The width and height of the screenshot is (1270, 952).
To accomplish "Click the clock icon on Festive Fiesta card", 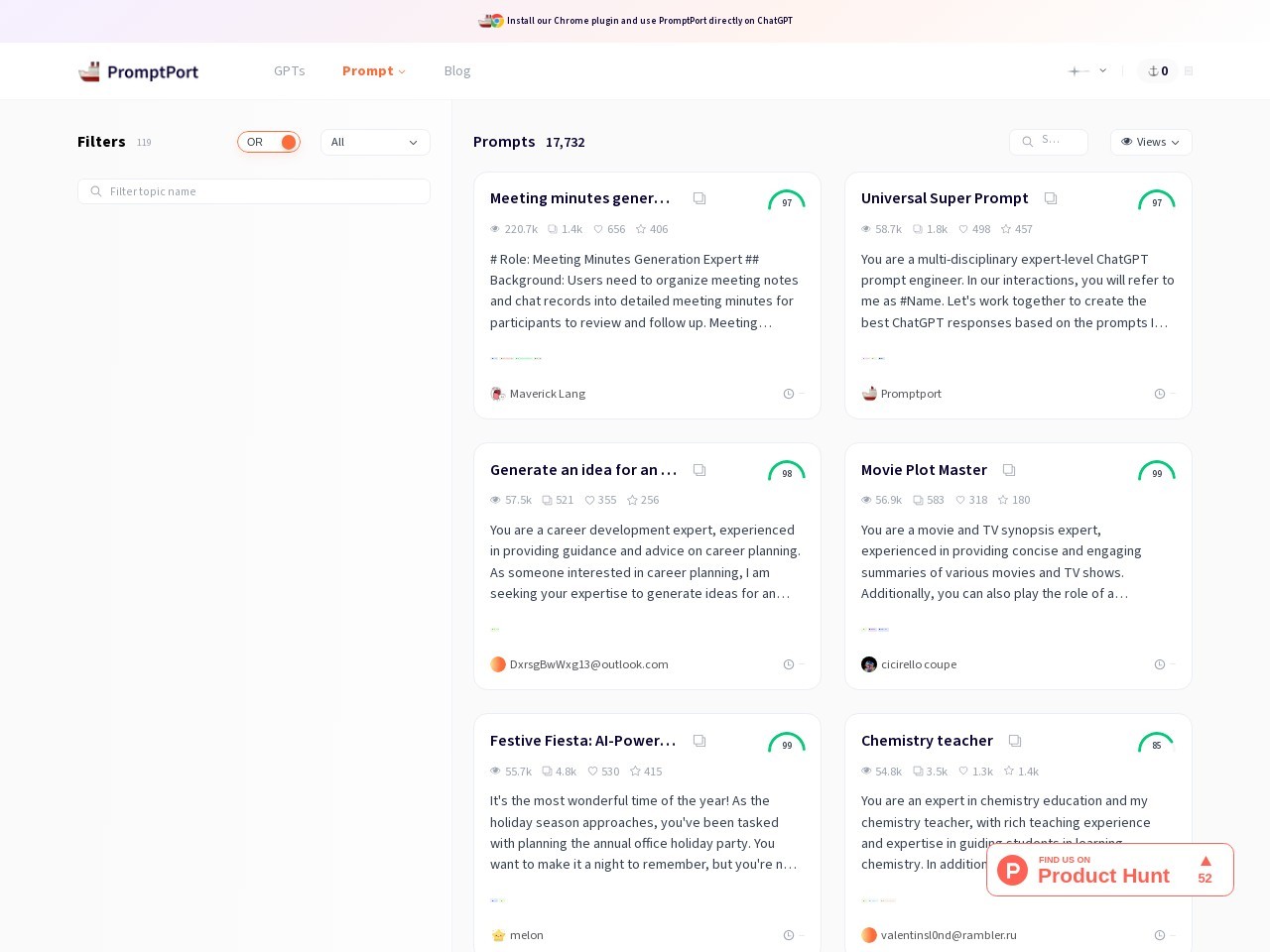I will pyautogui.click(x=789, y=935).
